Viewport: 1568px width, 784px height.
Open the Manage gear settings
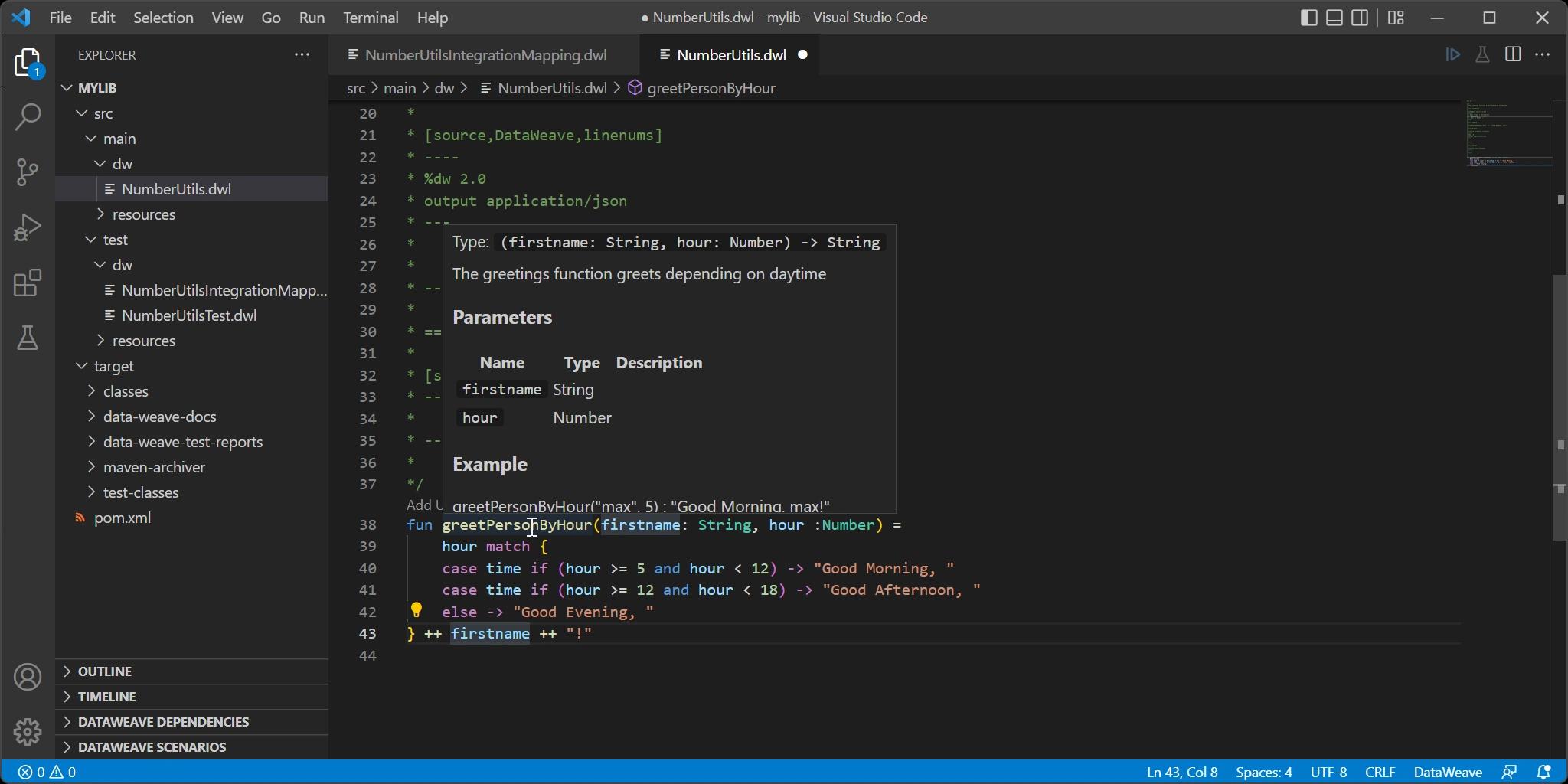coord(28,732)
